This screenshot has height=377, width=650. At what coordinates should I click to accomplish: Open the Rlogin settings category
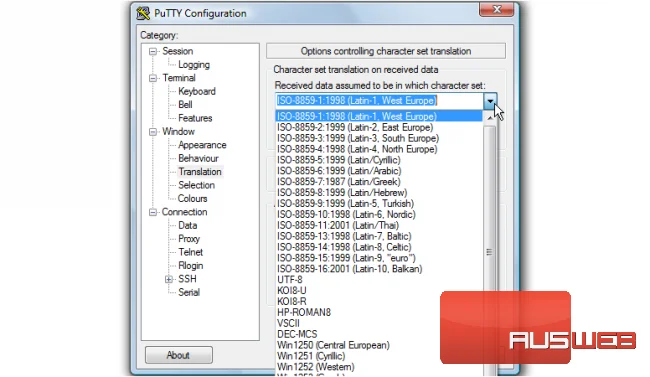point(190,265)
